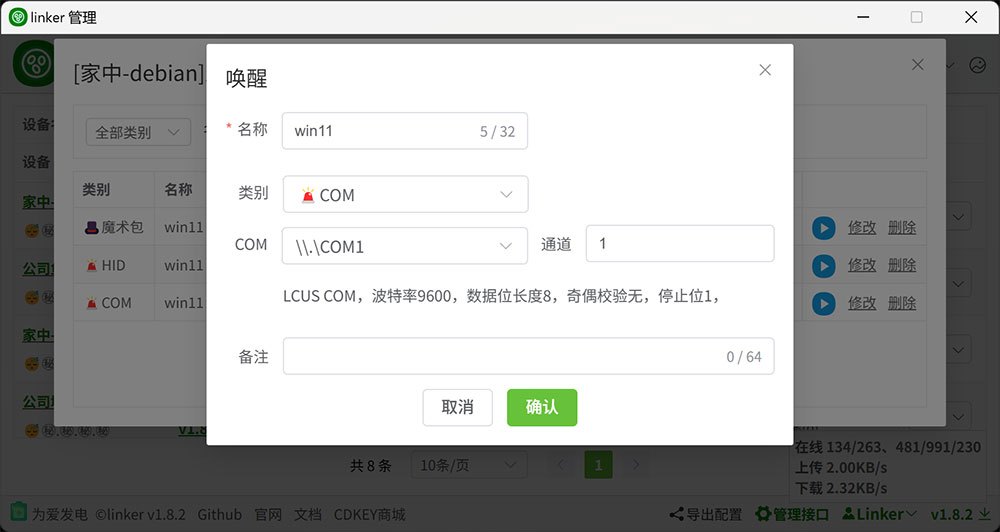The height and width of the screenshot is (532, 1000).
Task: Open the 类别 dropdown showing COM
Action: coord(405,195)
